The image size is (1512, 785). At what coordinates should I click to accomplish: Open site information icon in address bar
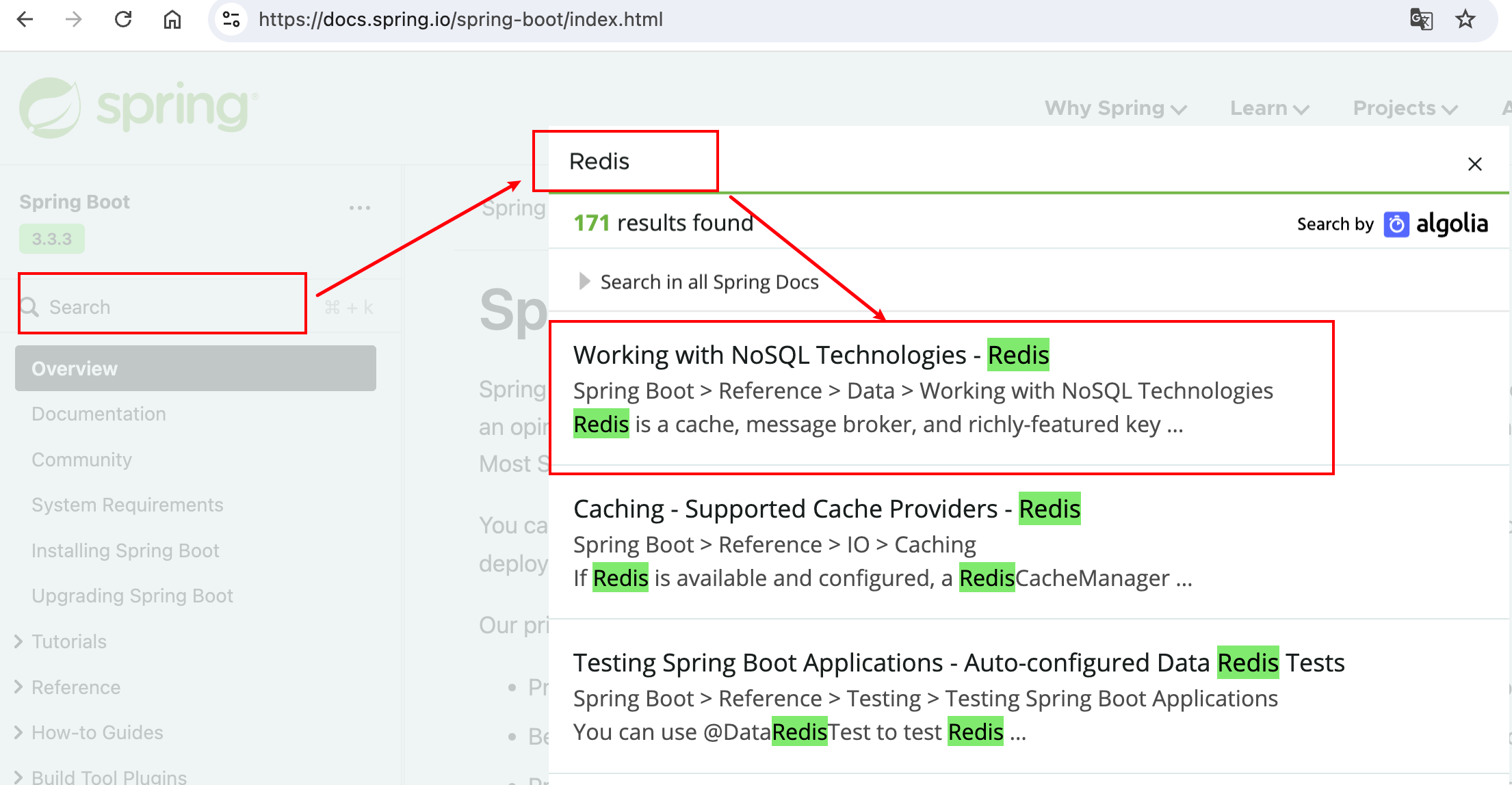[x=231, y=19]
